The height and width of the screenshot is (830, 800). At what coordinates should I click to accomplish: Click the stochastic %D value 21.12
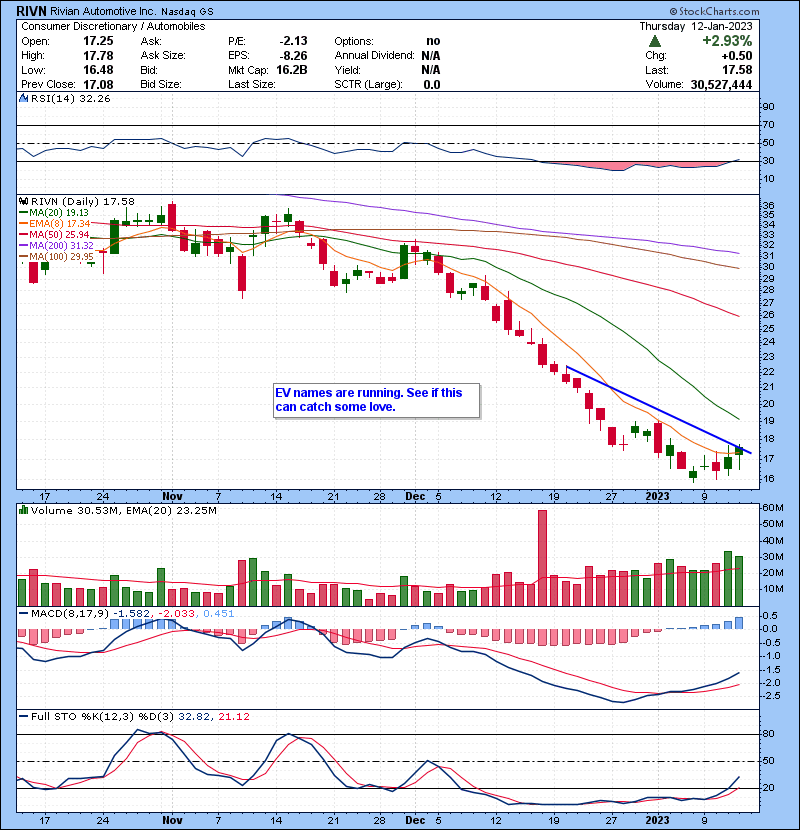click(x=234, y=716)
